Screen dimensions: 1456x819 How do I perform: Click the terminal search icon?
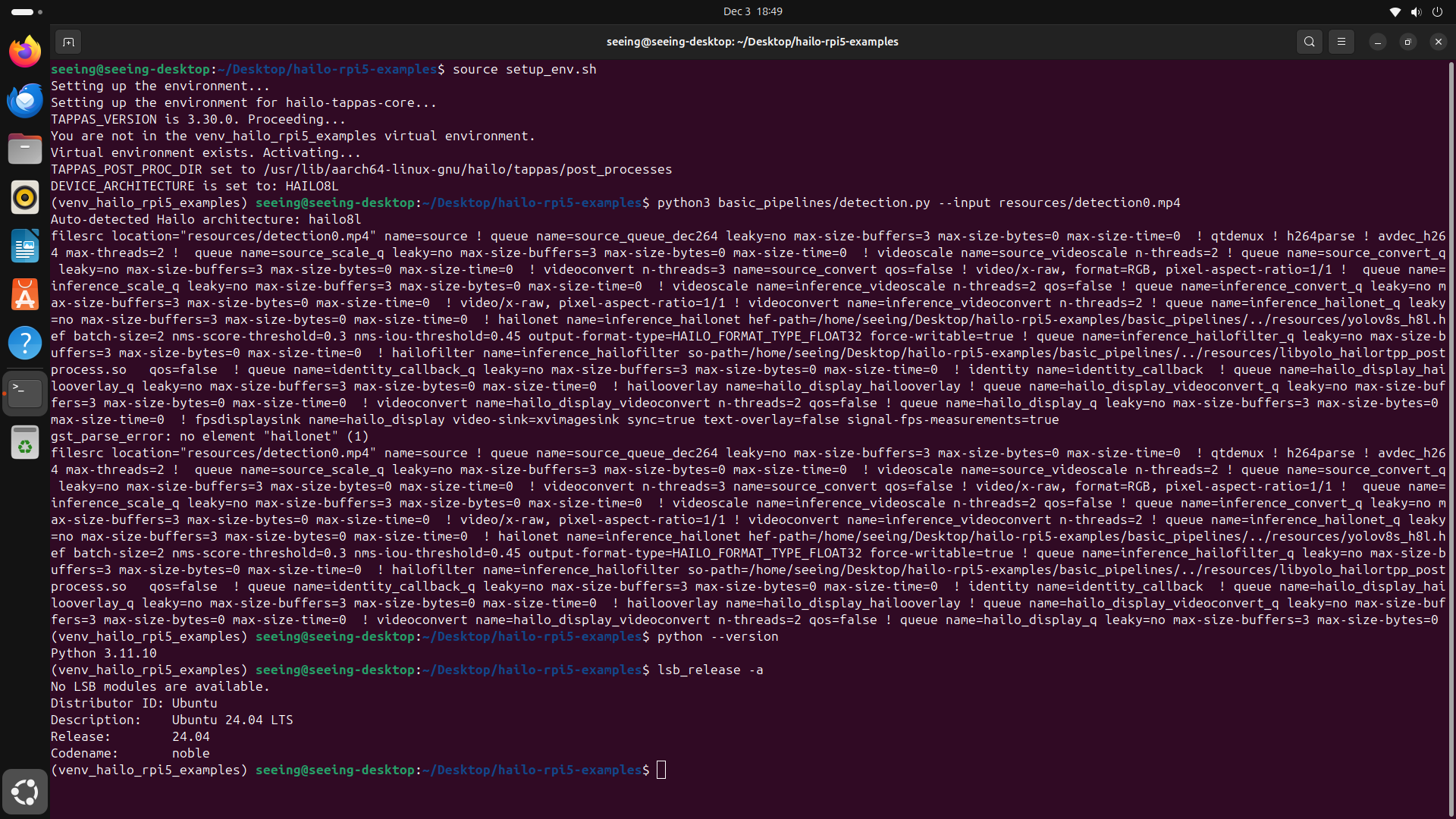(1309, 42)
